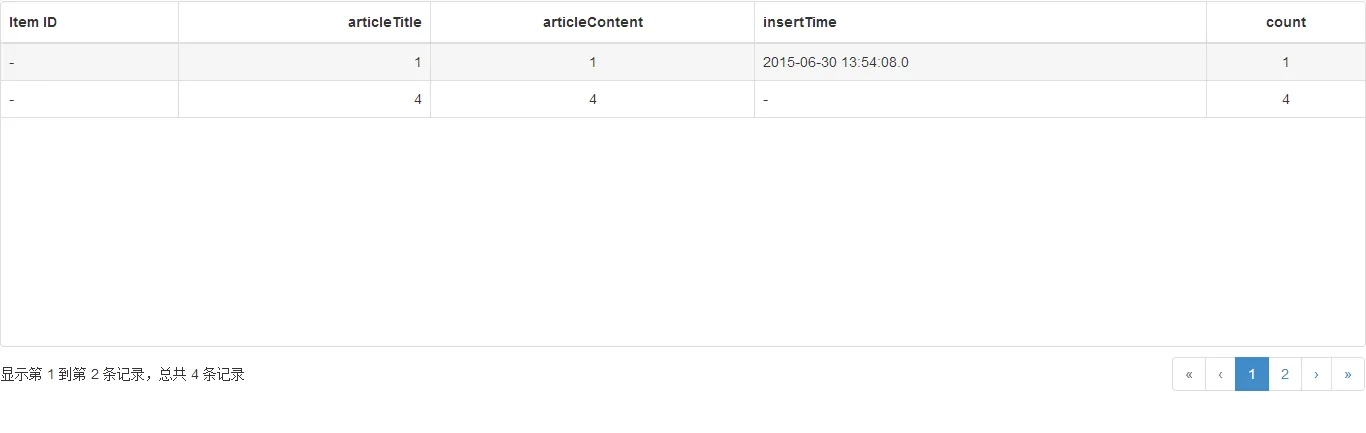Click Item ID cell in the first row

point(12,62)
